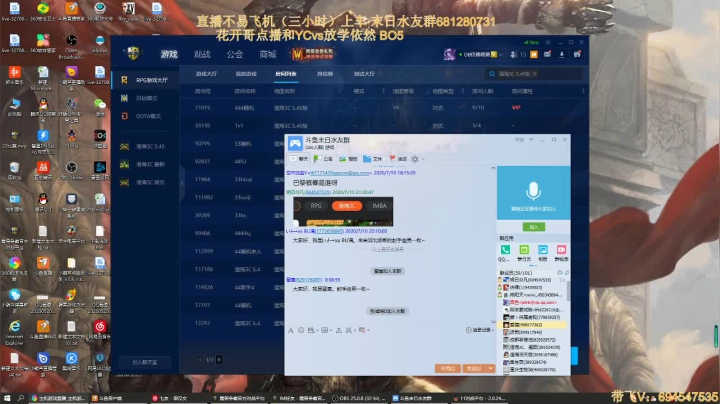Image resolution: width=720 pixels, height=404 pixels.
Task: Click the Windows Start button
Action: pos(7,398)
